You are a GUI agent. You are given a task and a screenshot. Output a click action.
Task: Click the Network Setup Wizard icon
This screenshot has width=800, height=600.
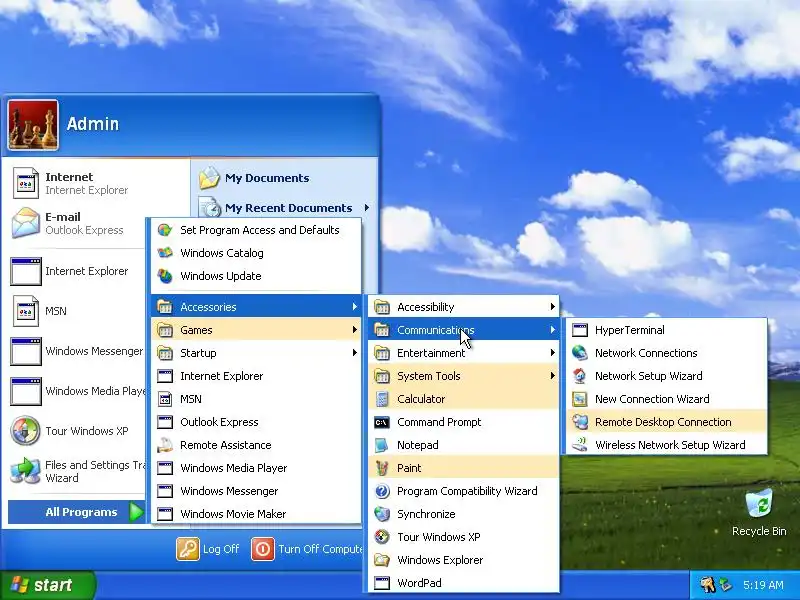[580, 376]
